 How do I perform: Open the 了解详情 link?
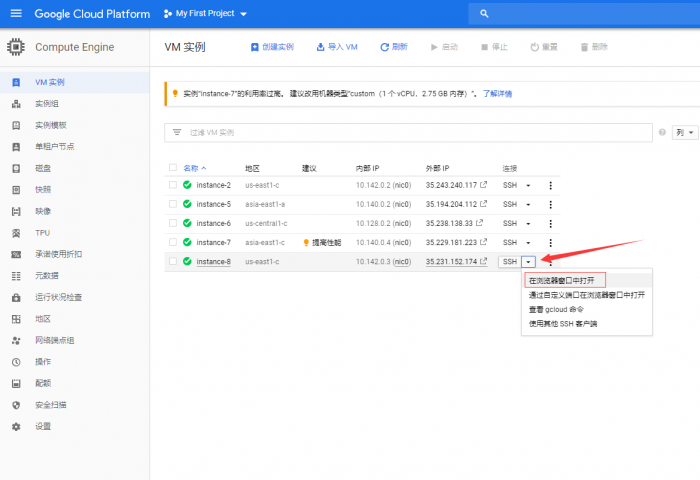pos(497,94)
